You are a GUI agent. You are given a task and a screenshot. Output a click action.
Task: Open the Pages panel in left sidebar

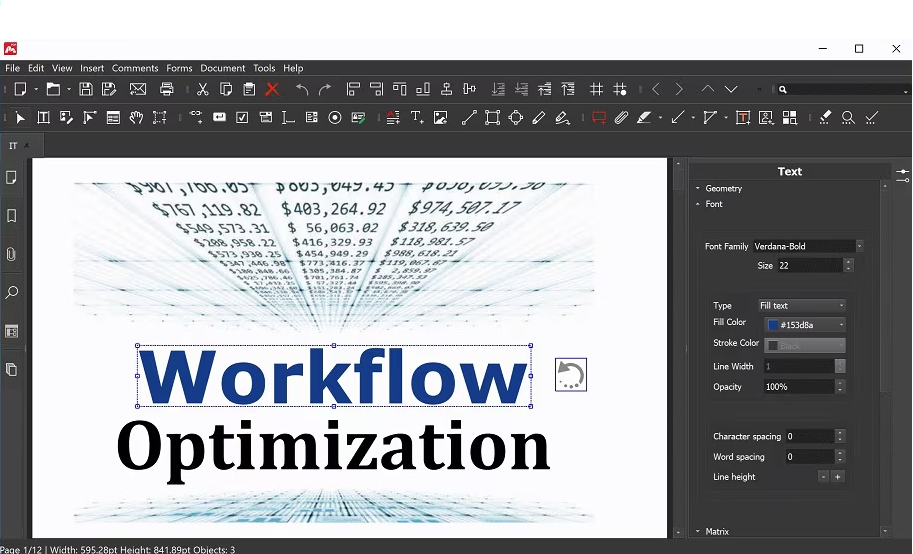coord(11,178)
